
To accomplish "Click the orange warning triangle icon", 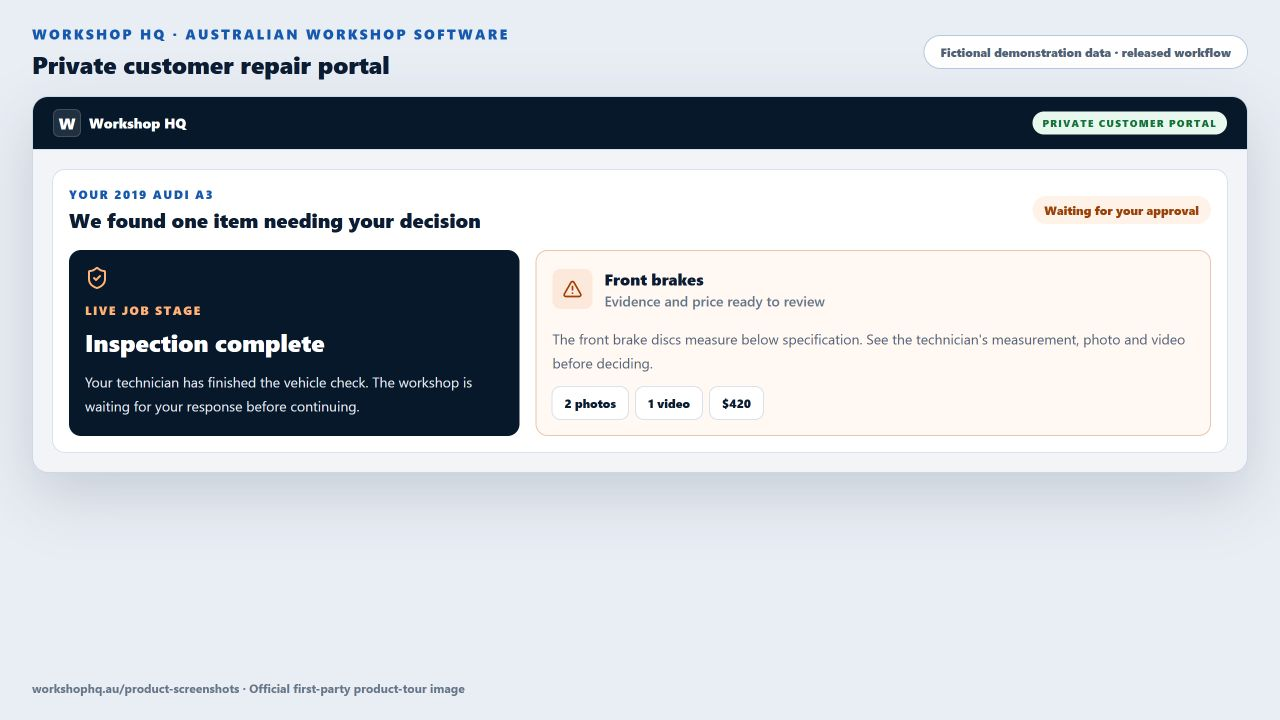I will pyautogui.click(x=572, y=289).
